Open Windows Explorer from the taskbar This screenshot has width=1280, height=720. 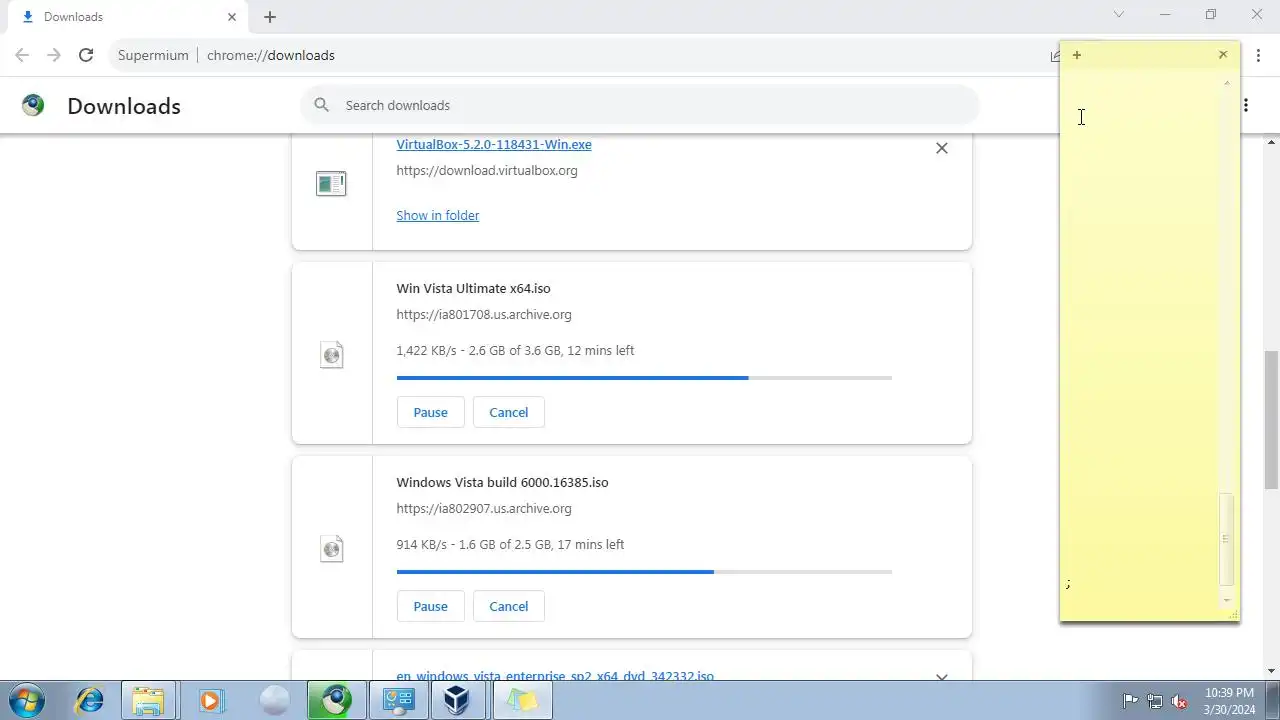(x=149, y=700)
